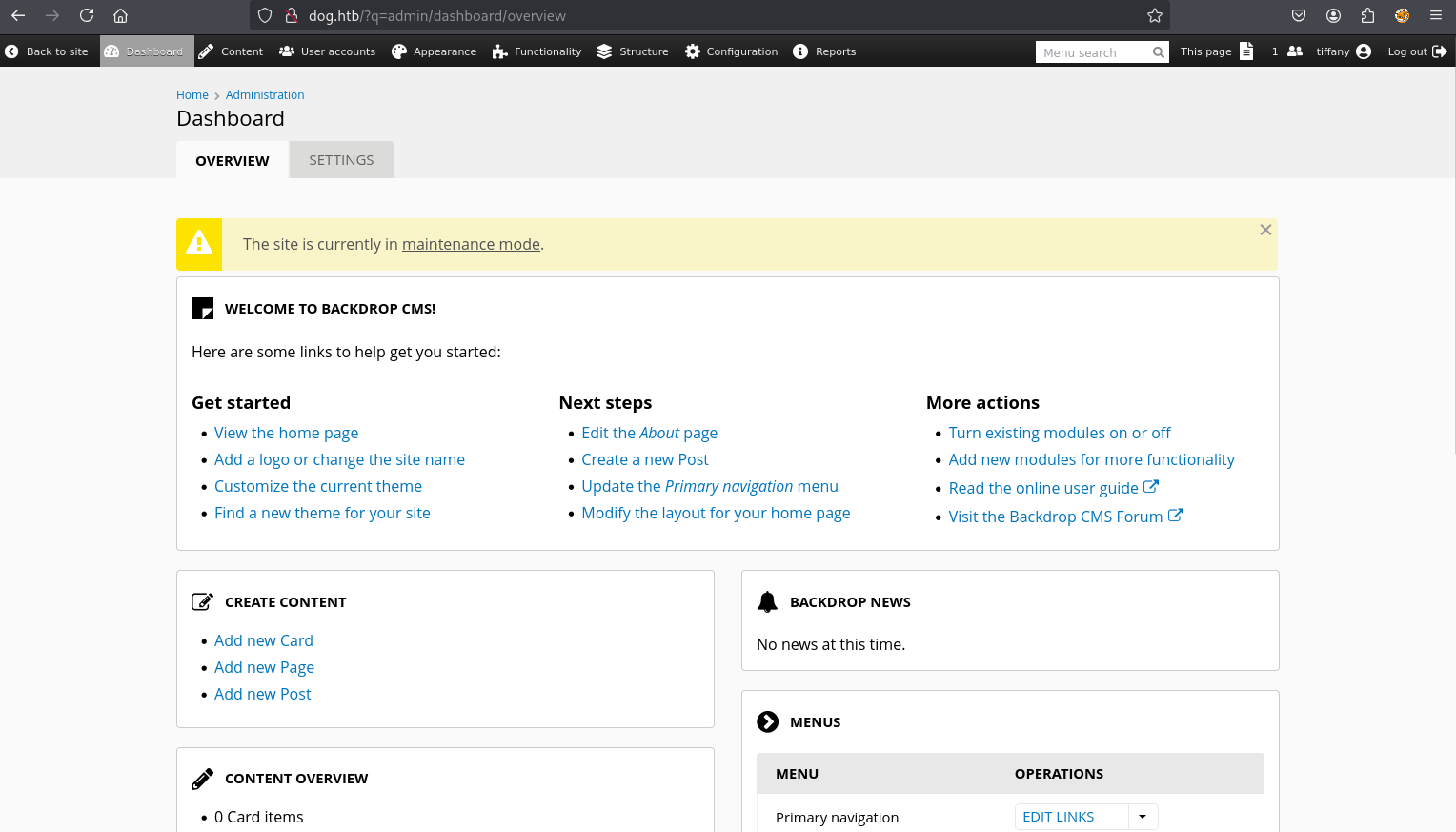Click View the home page link
This screenshot has height=832, width=1456.
286,433
